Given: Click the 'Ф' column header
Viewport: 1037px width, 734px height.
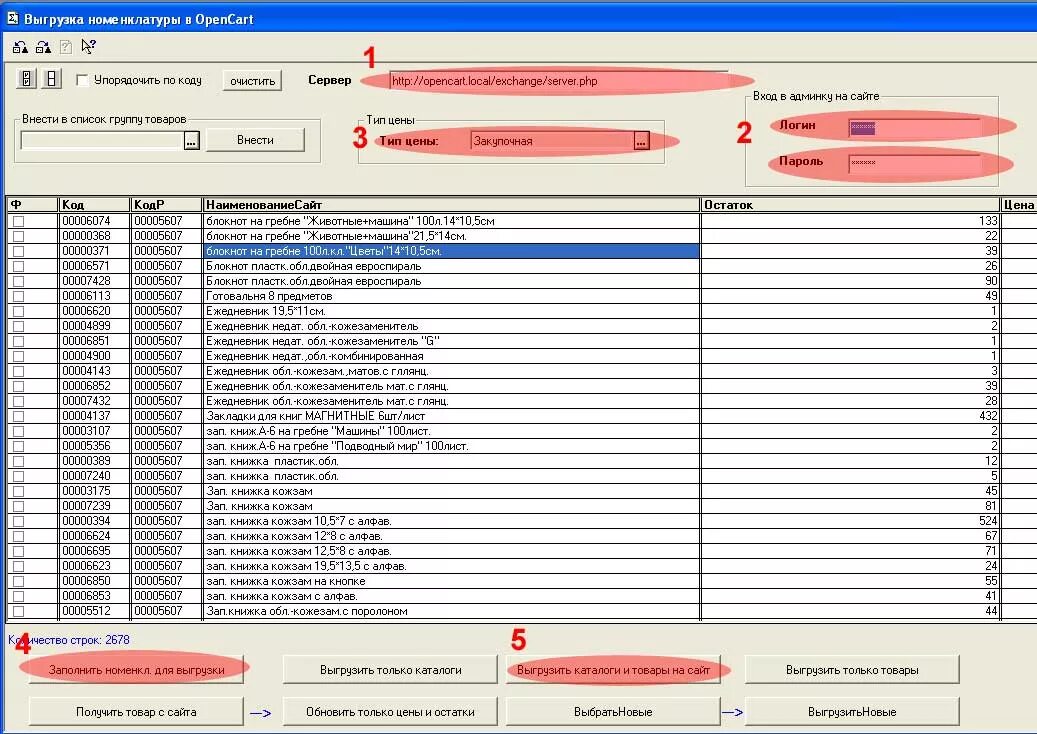Looking at the screenshot, I should click(x=32, y=205).
